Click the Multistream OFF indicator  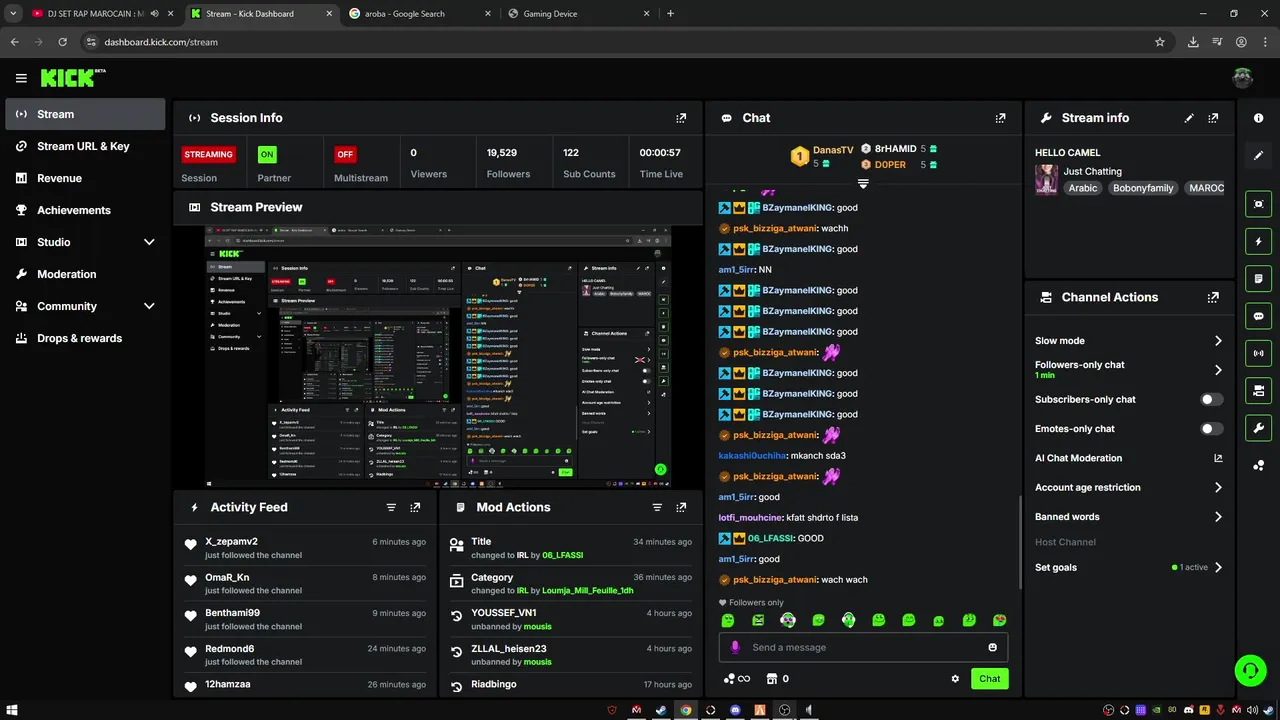(x=345, y=154)
